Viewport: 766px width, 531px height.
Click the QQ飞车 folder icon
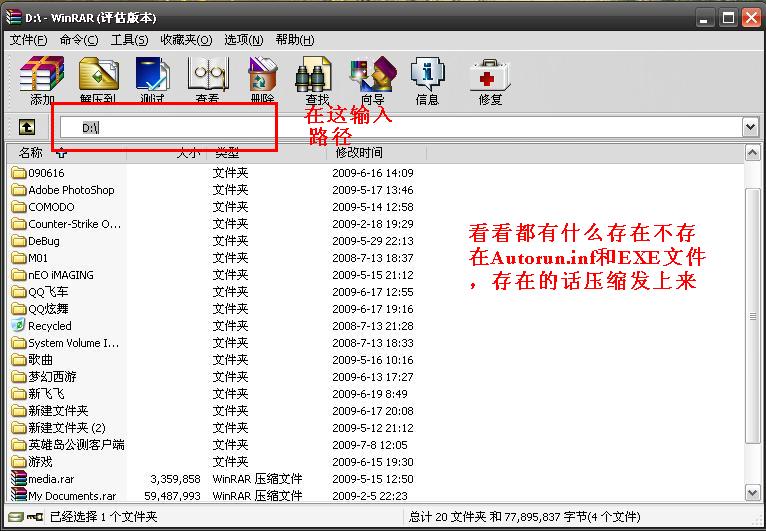pos(19,292)
